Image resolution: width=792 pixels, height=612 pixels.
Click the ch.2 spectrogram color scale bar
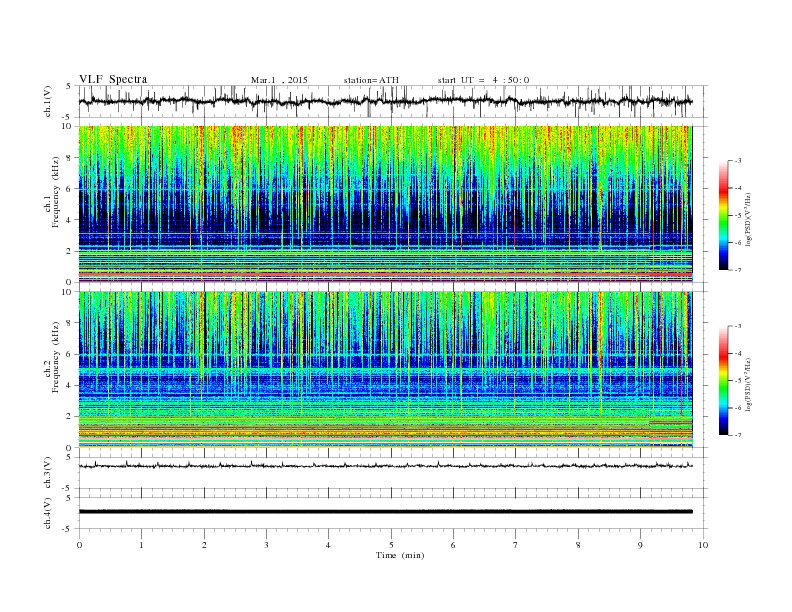click(x=723, y=381)
